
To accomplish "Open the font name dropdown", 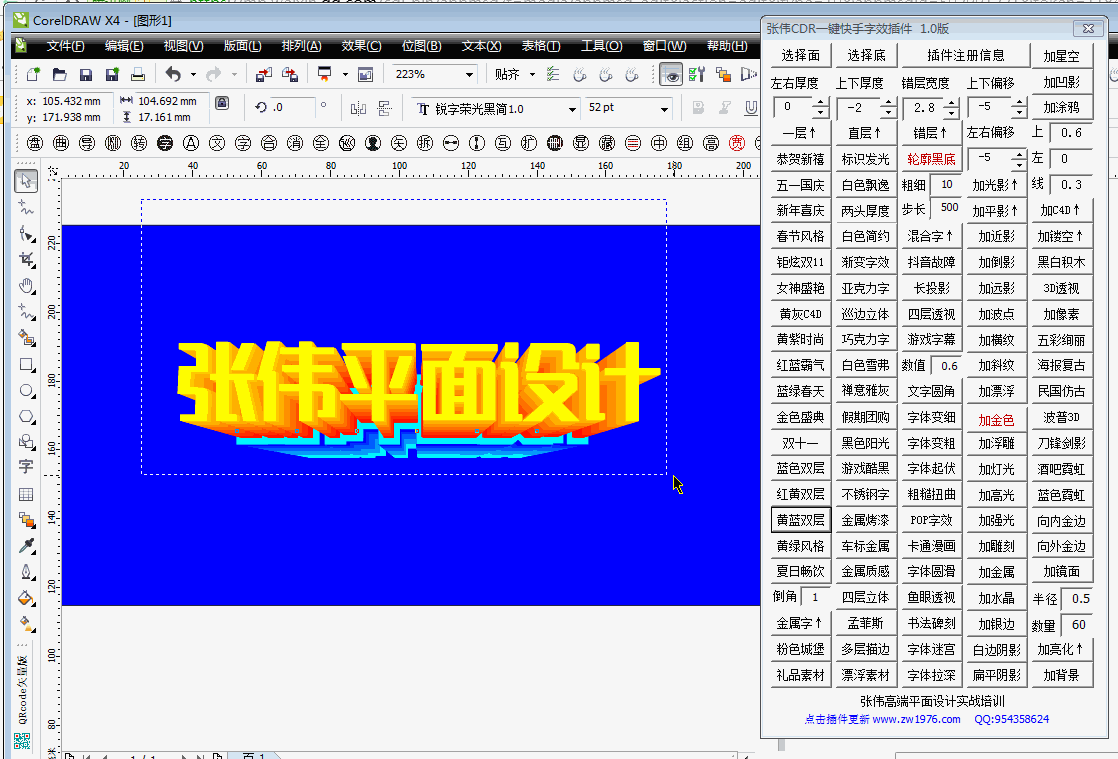I will point(572,109).
